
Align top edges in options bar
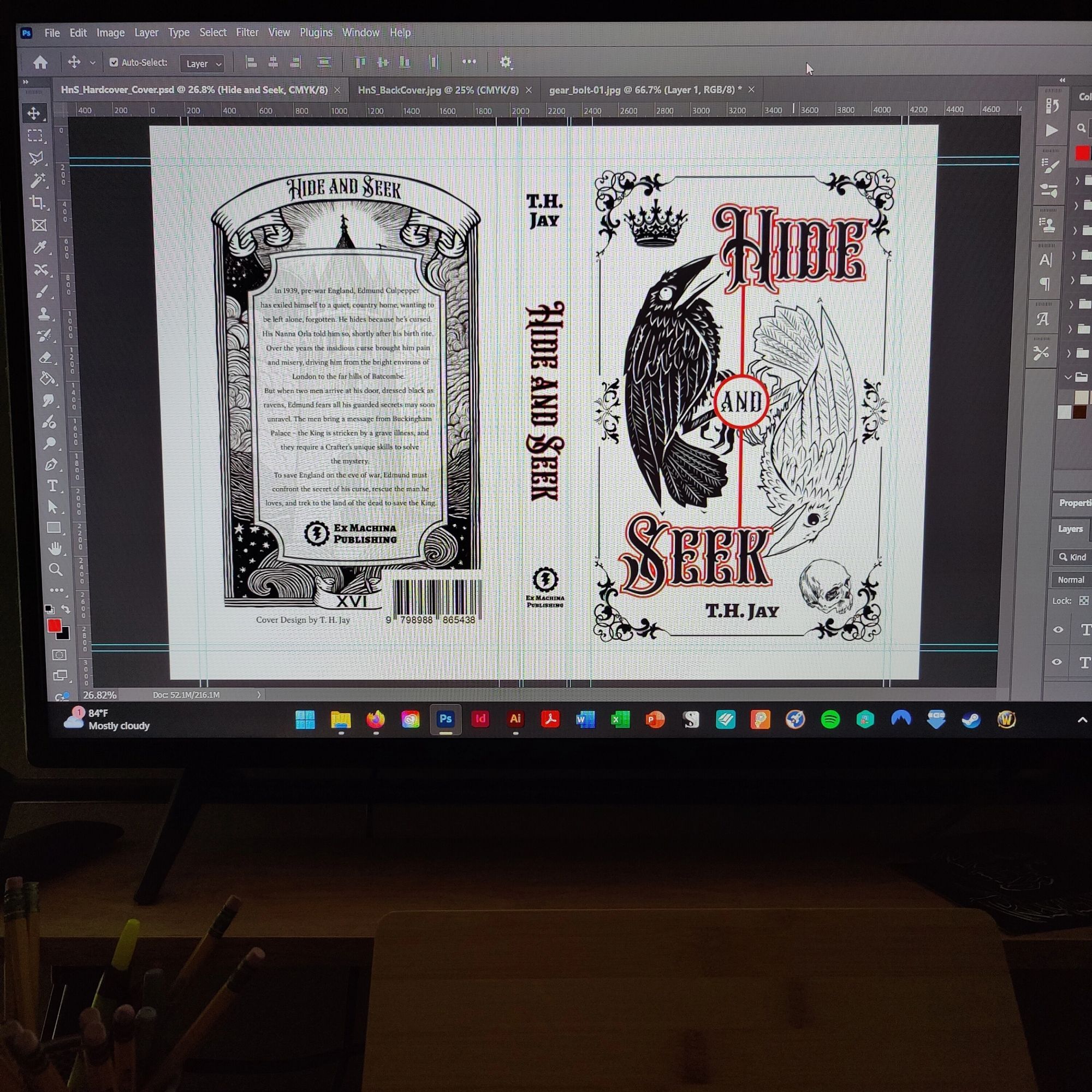point(360,62)
